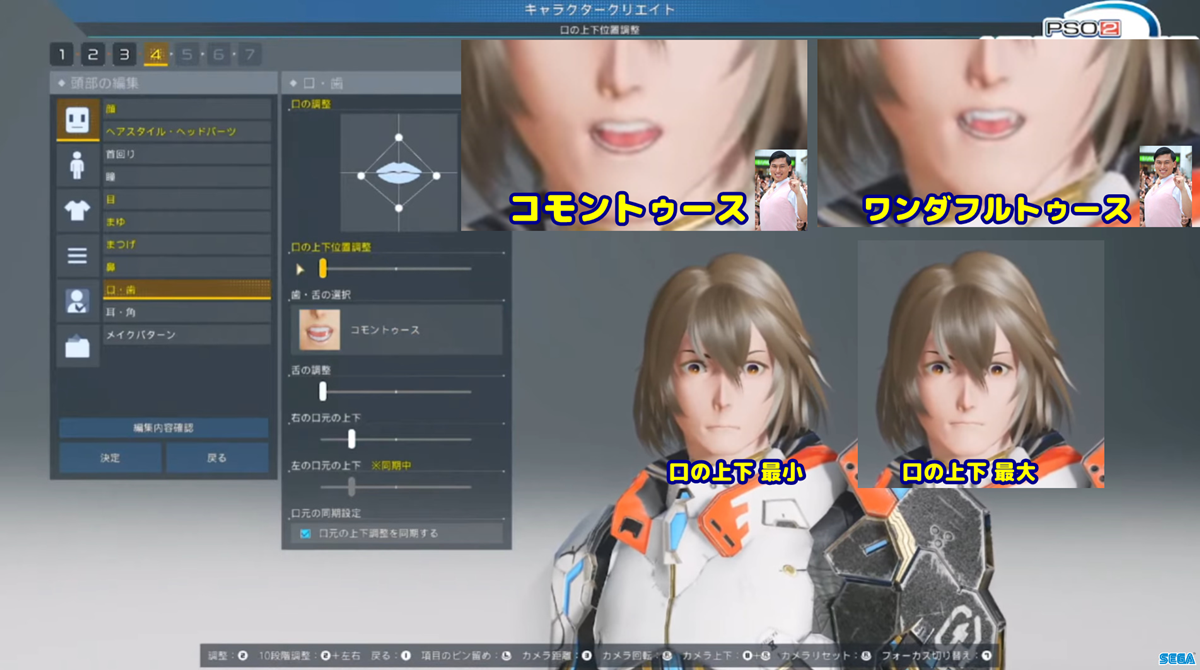Open the folder save/load icon

coord(77,345)
